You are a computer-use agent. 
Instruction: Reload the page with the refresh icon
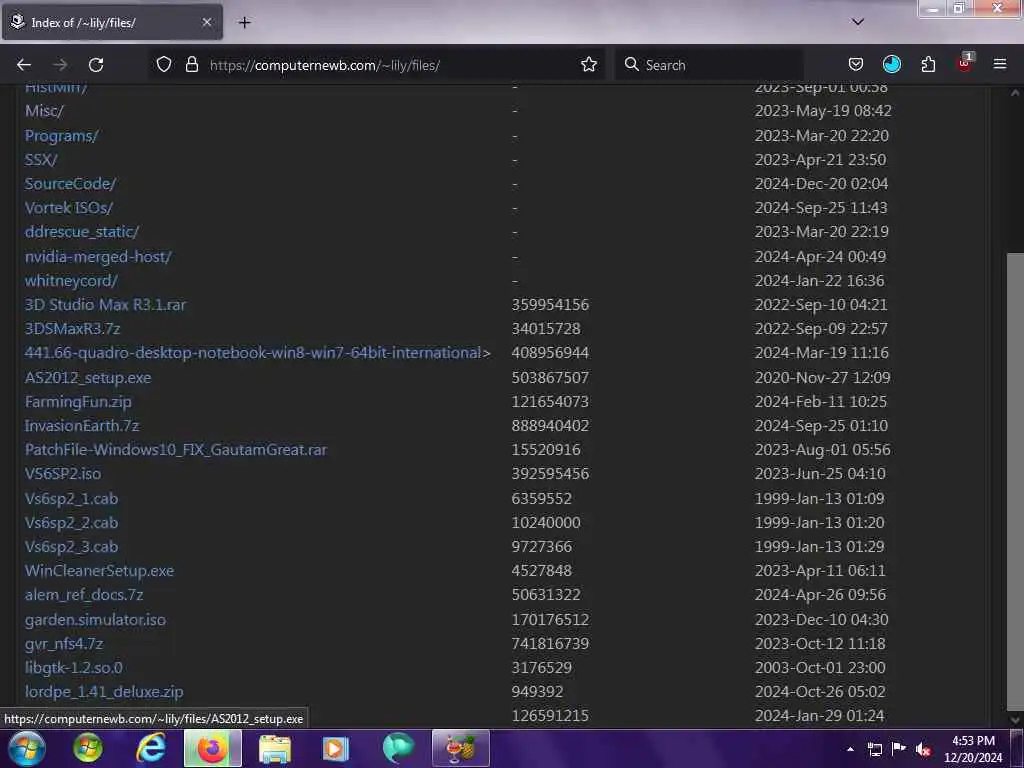[x=96, y=65]
